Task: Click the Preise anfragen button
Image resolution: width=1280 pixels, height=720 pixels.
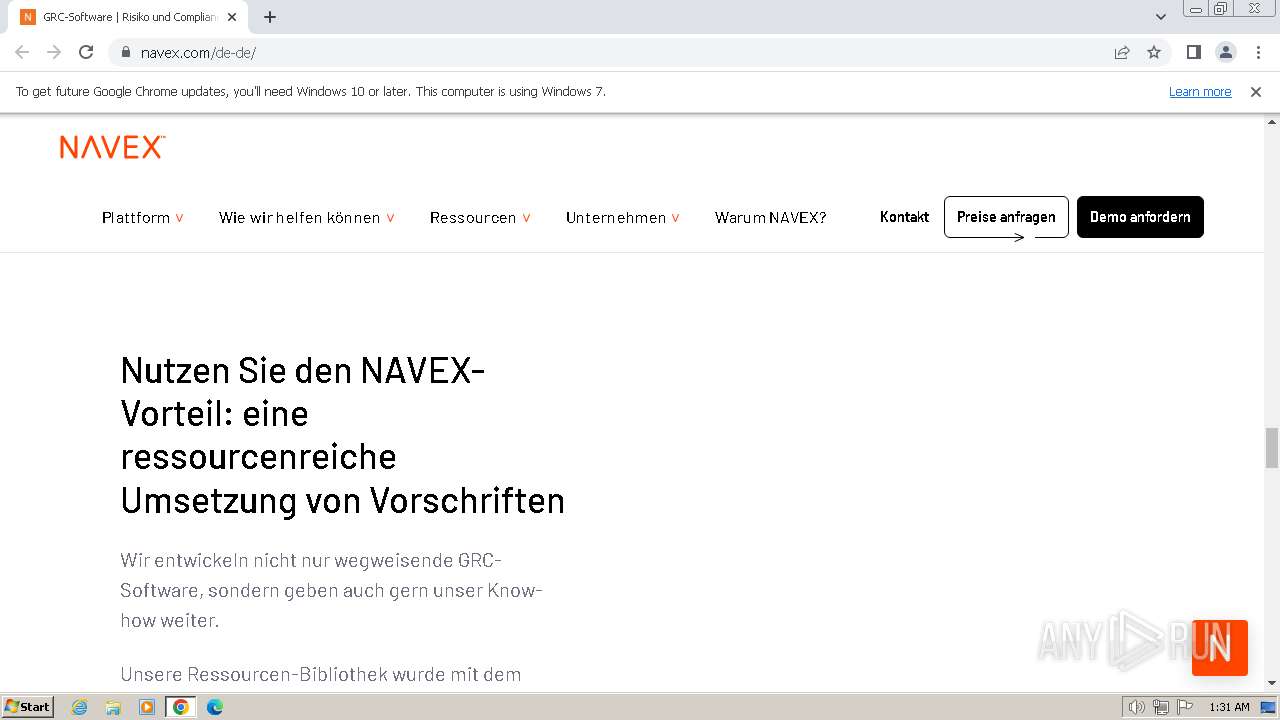Action: pyautogui.click(x=1006, y=217)
